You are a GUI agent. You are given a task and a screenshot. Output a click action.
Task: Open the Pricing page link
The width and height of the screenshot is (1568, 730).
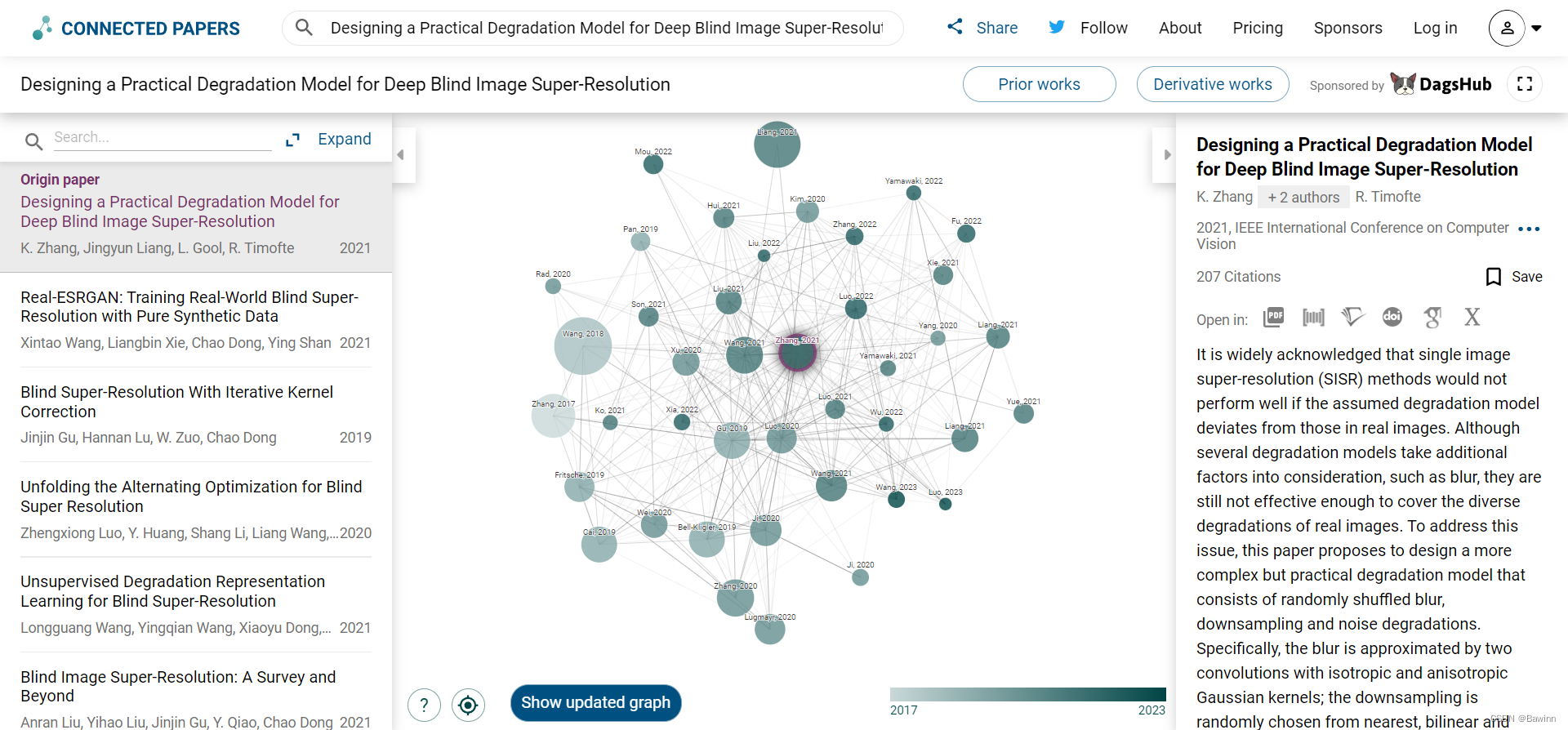click(1258, 27)
